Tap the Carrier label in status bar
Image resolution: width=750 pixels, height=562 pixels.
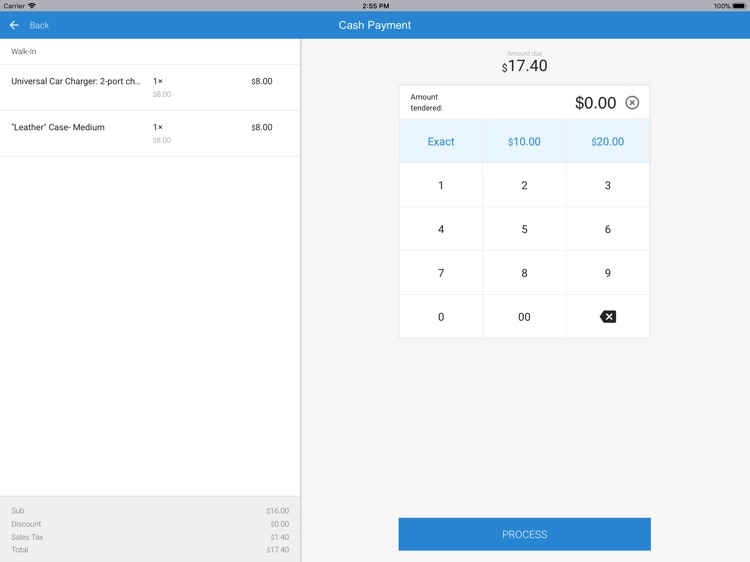(x=14, y=6)
